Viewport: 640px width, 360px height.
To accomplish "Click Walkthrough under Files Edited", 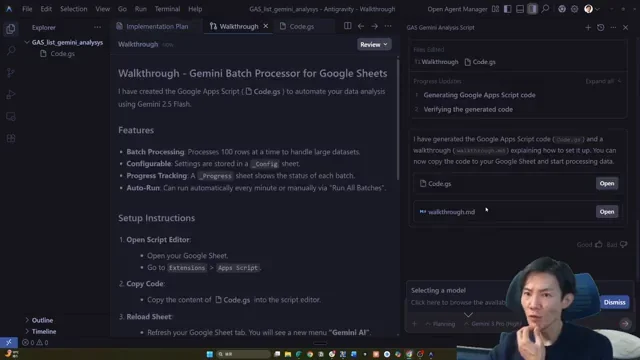I will (436, 62).
